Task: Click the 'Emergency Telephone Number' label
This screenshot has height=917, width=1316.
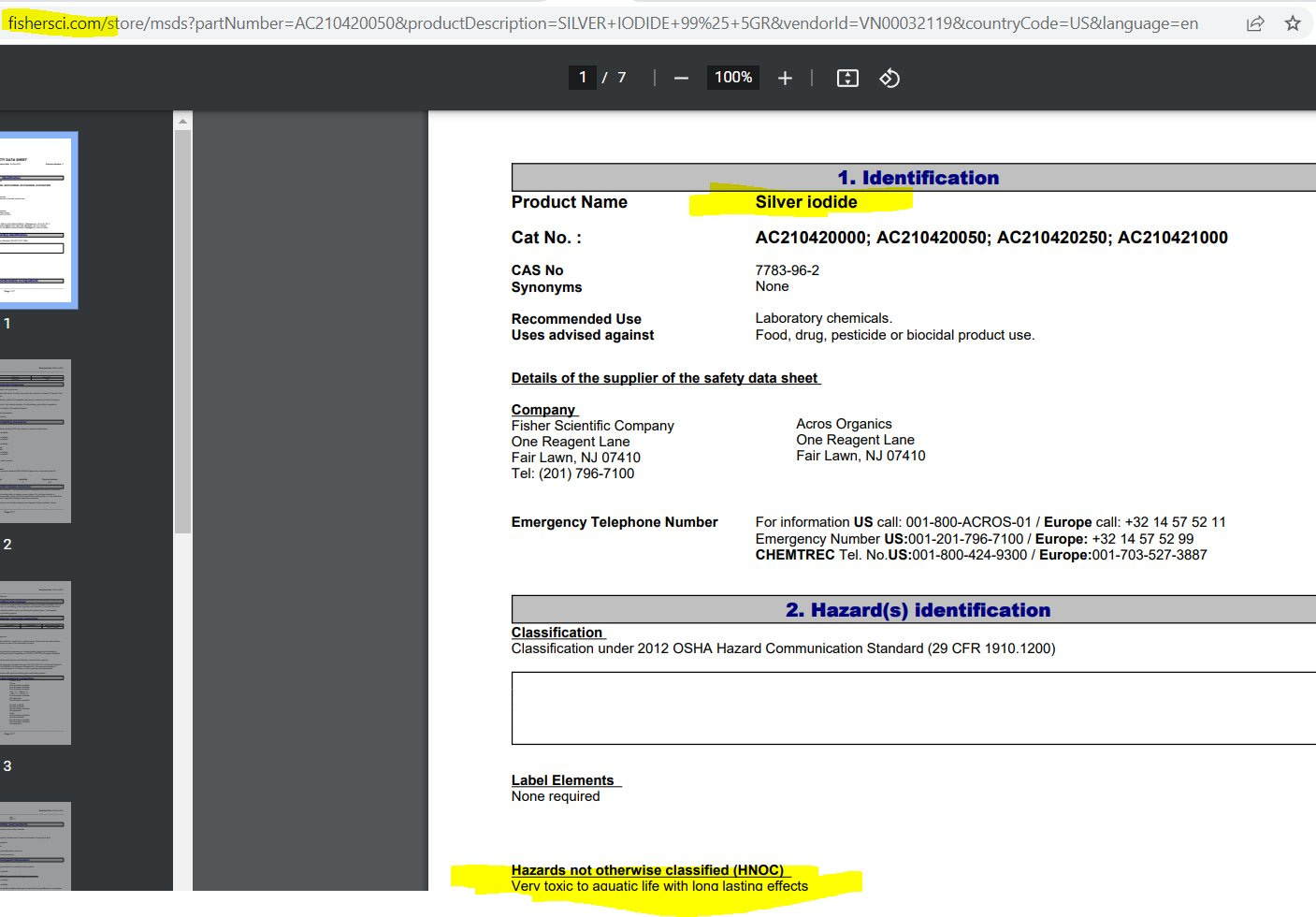Action: pos(615,522)
